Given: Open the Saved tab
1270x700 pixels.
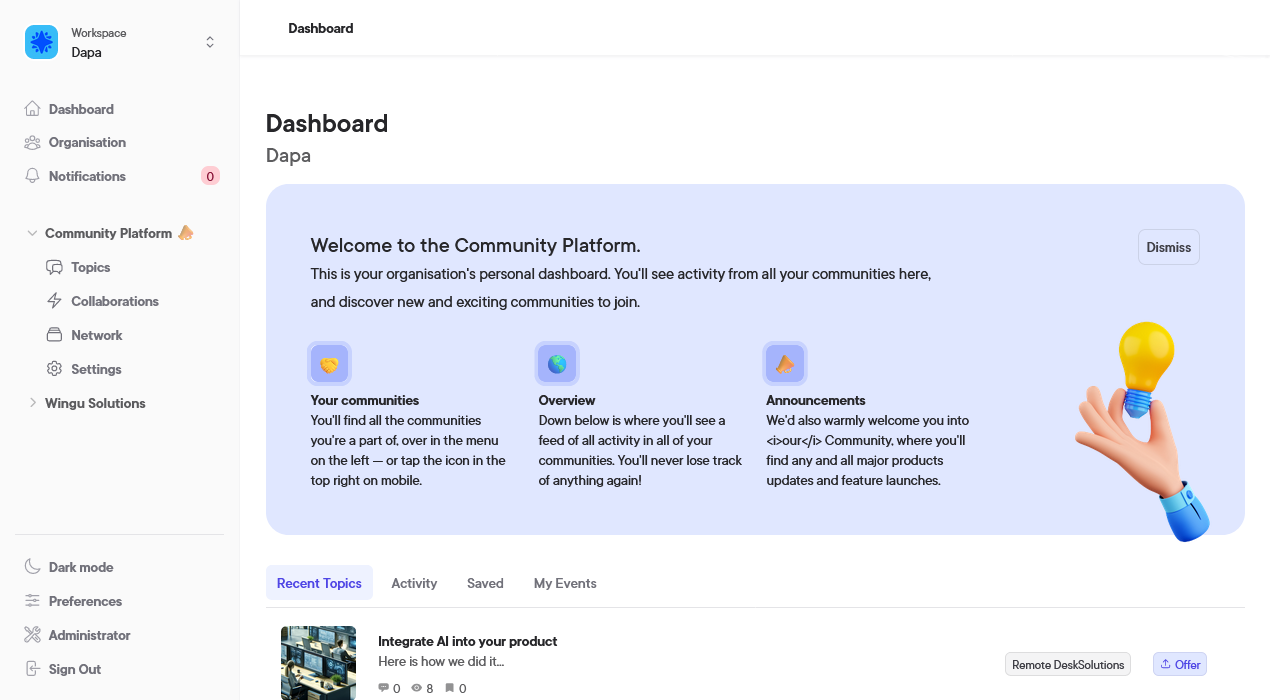Looking at the screenshot, I should (485, 583).
